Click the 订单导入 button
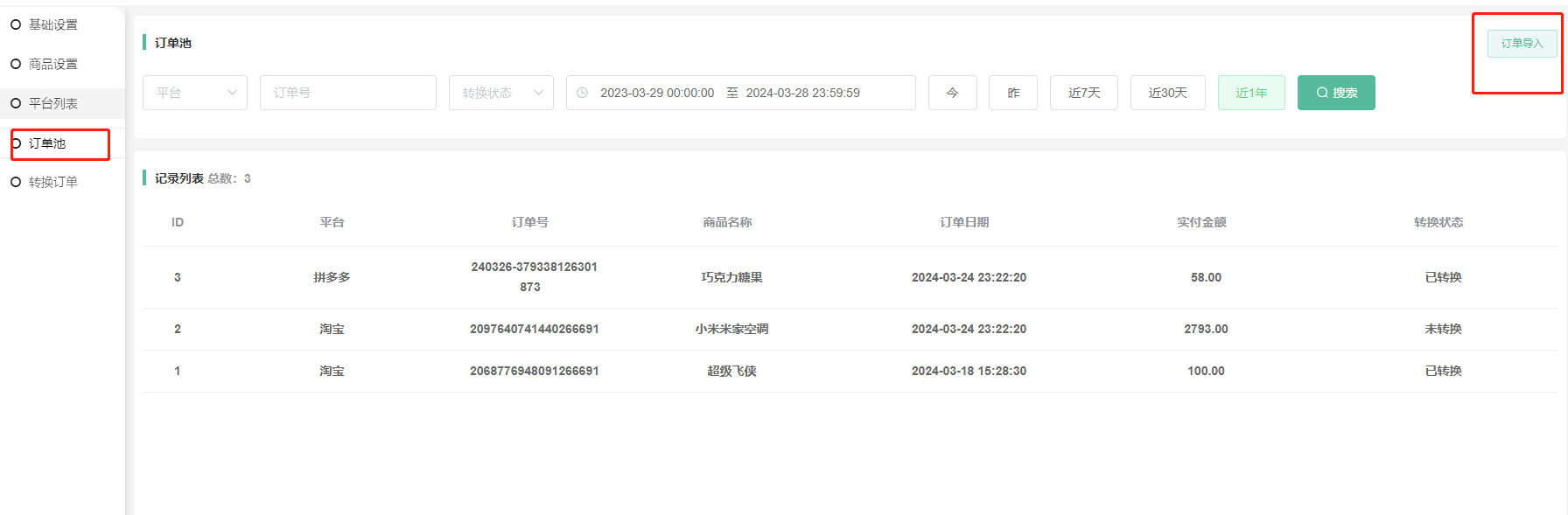The image size is (1568, 515). (1522, 44)
